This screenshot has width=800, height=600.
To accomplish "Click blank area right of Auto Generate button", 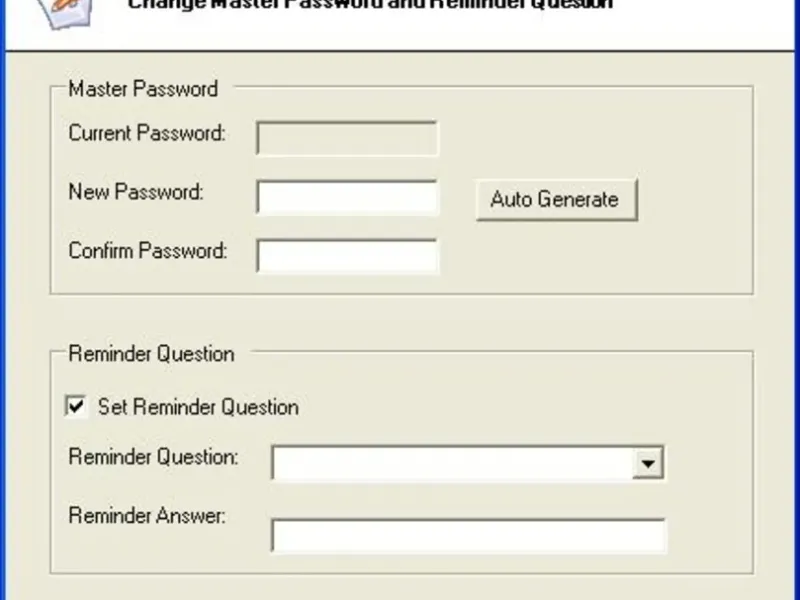I will pyautogui.click(x=695, y=199).
